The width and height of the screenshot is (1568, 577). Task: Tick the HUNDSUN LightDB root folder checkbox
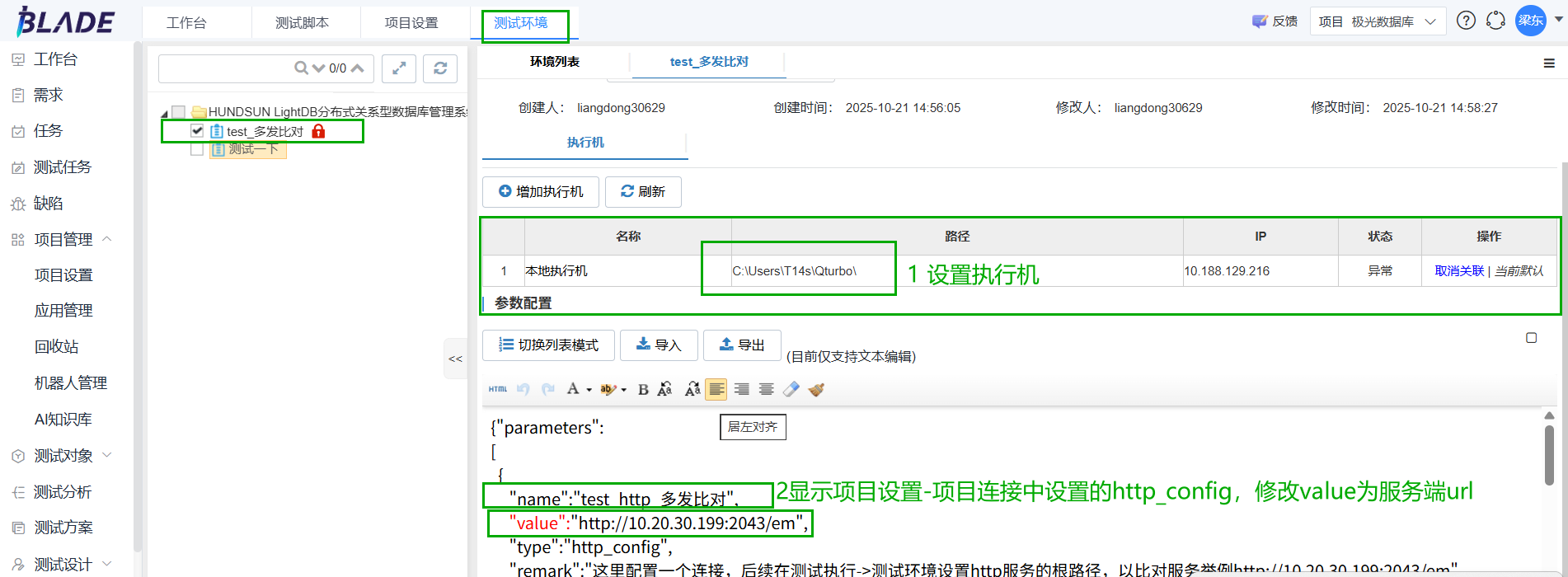tap(178, 112)
